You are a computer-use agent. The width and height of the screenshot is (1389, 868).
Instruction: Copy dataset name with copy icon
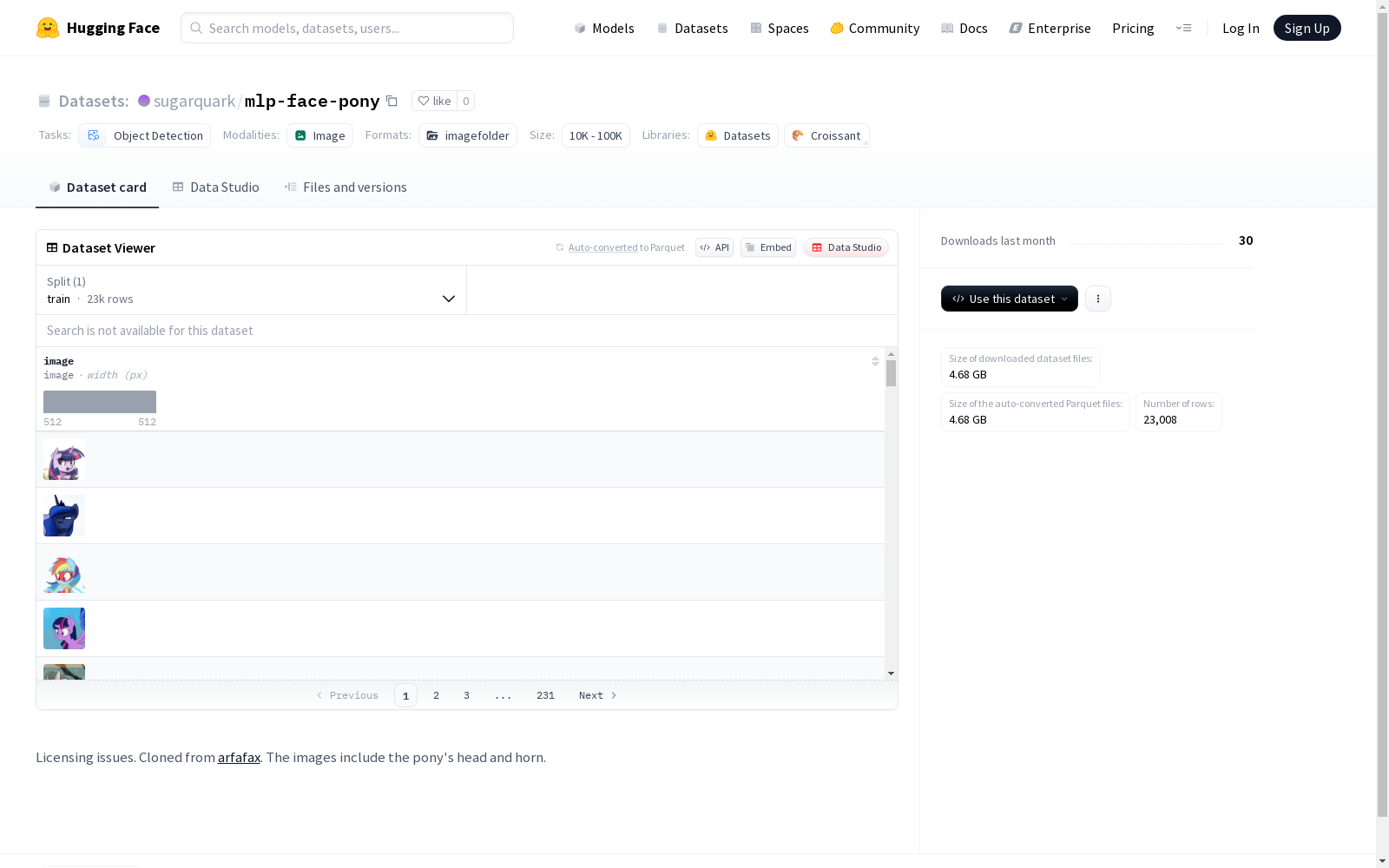pos(392,101)
